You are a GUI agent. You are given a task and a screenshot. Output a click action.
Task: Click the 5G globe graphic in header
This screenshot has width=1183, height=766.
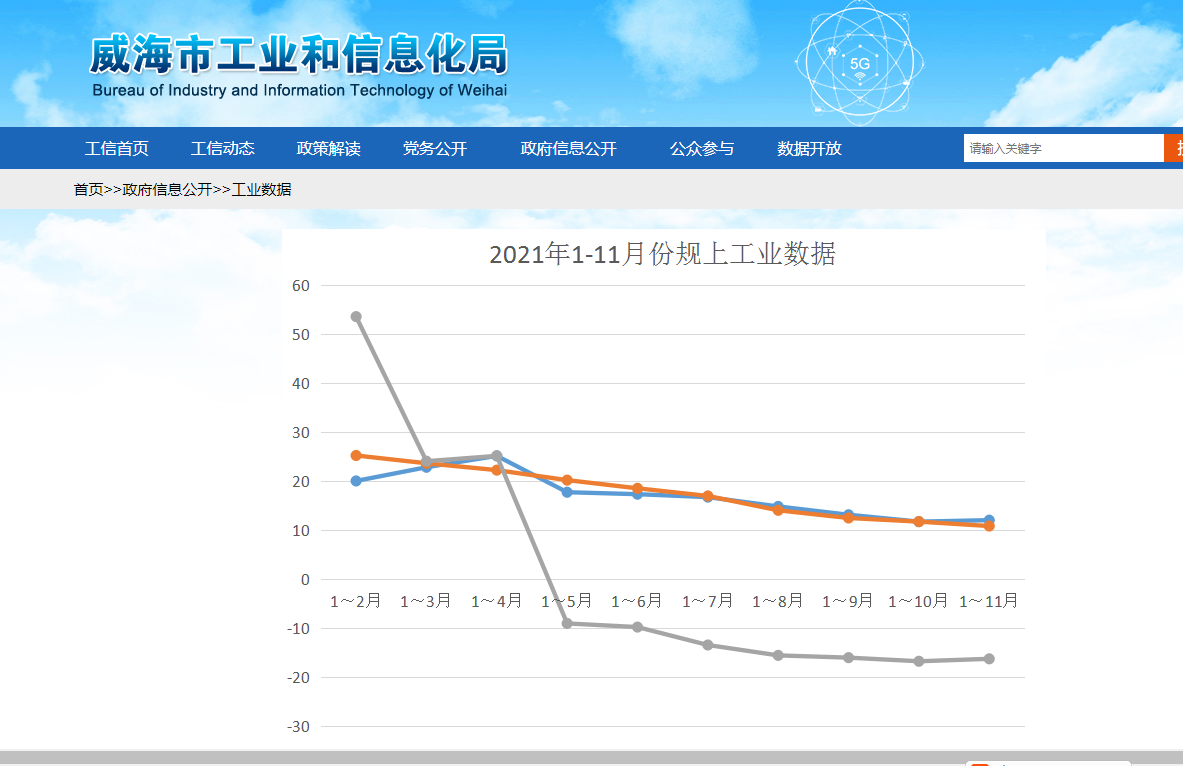pyautogui.click(x=859, y=60)
